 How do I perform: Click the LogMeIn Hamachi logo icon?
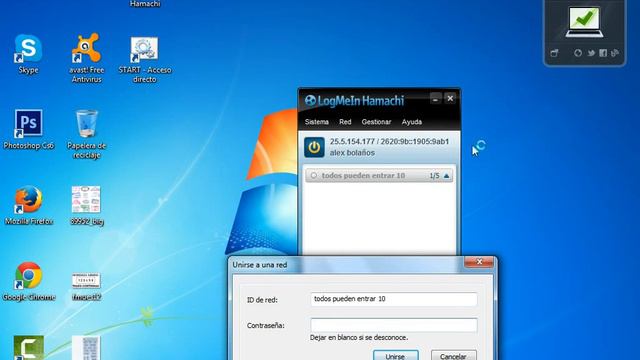[x=310, y=100]
